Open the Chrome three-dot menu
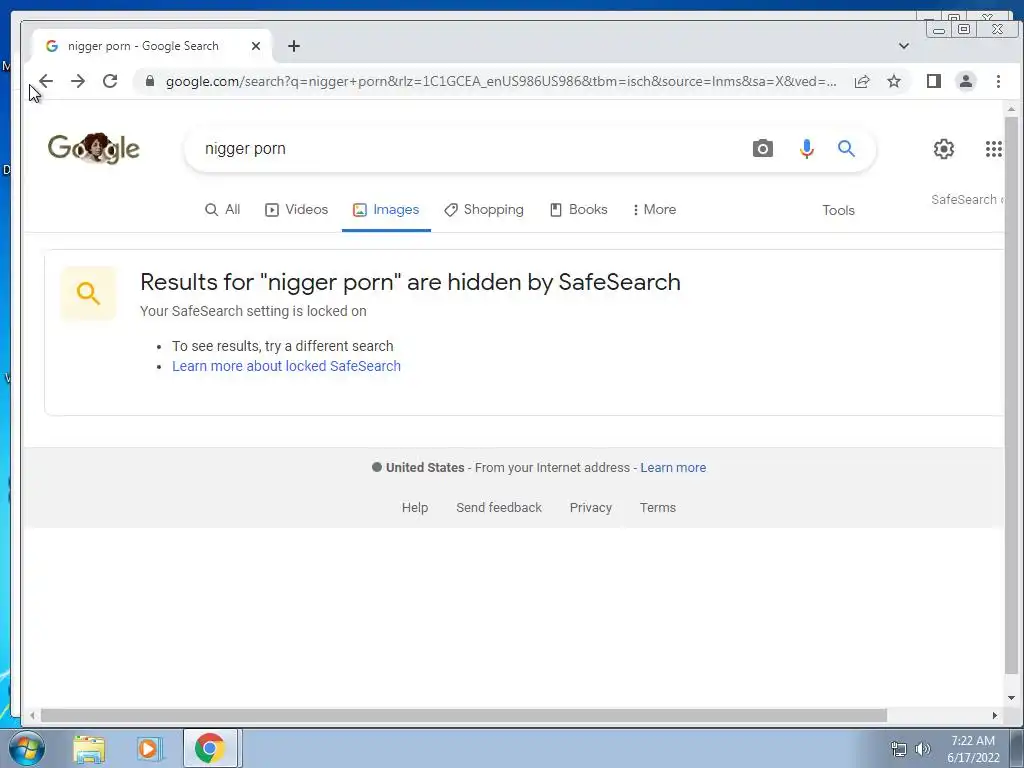This screenshot has height=768, width=1024. coord(998,81)
